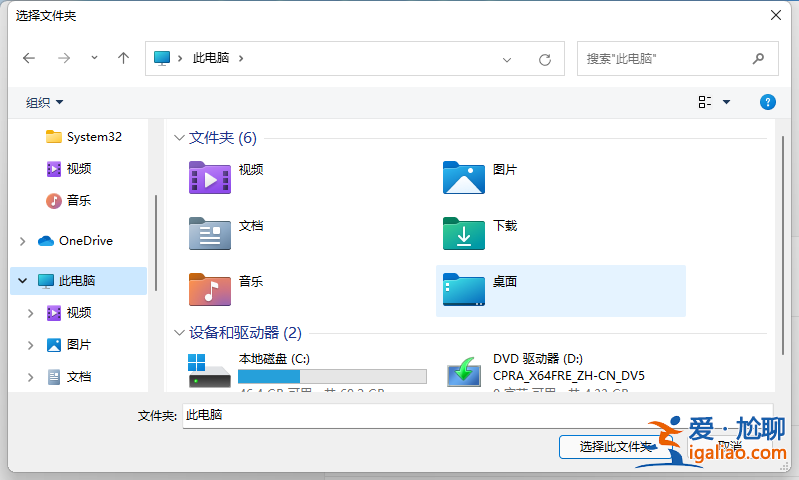Select OneDrive in navigation pane

(x=75, y=241)
